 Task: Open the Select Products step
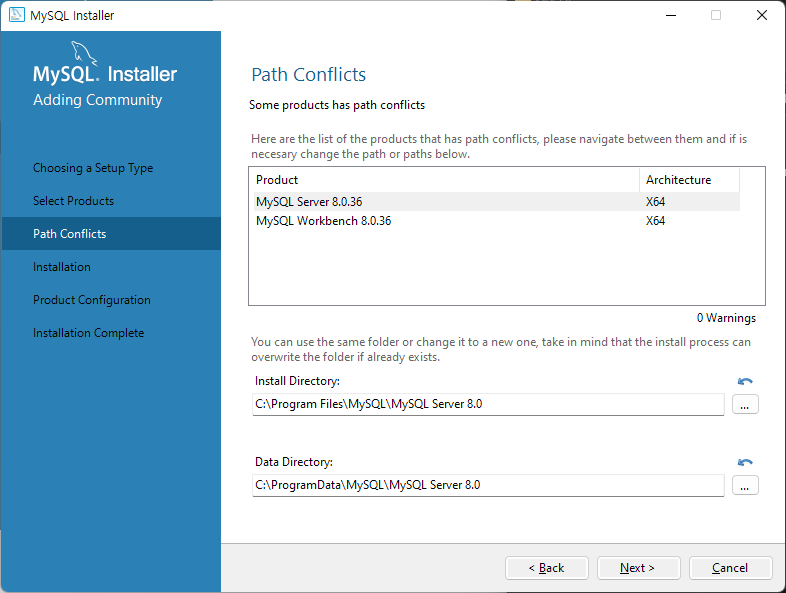(73, 201)
